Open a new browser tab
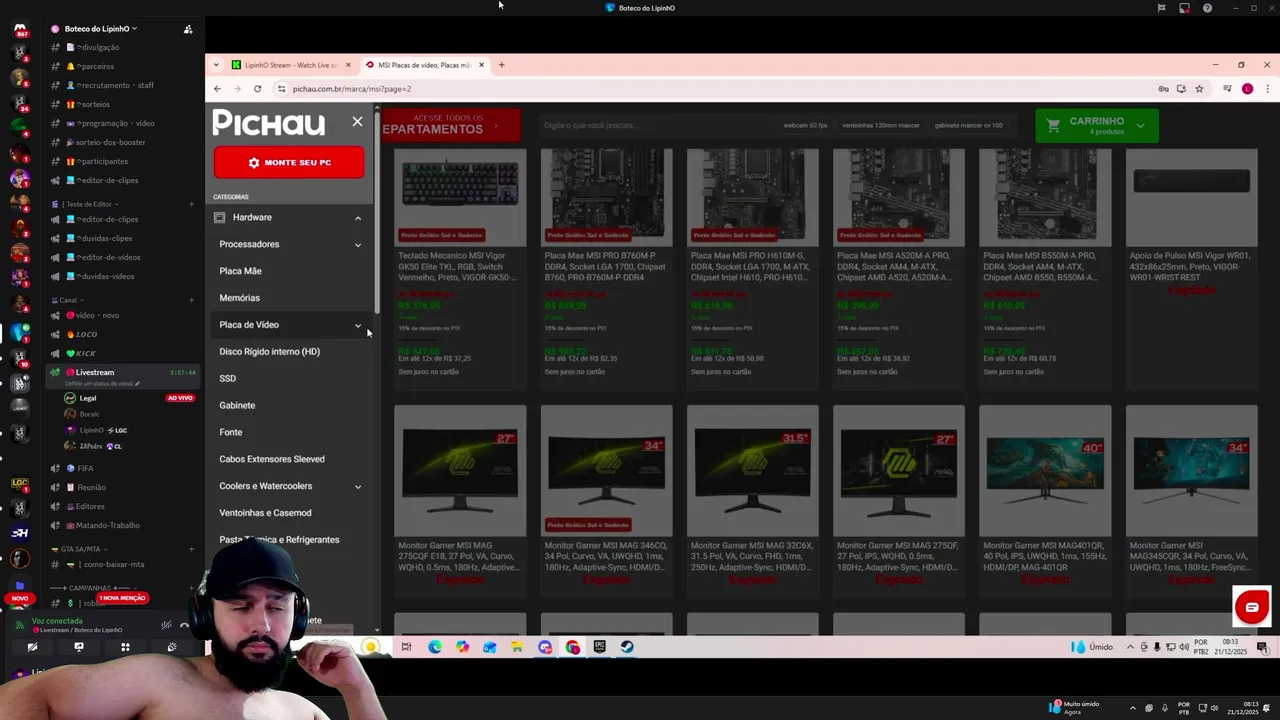The image size is (1280, 720). pos(502,65)
